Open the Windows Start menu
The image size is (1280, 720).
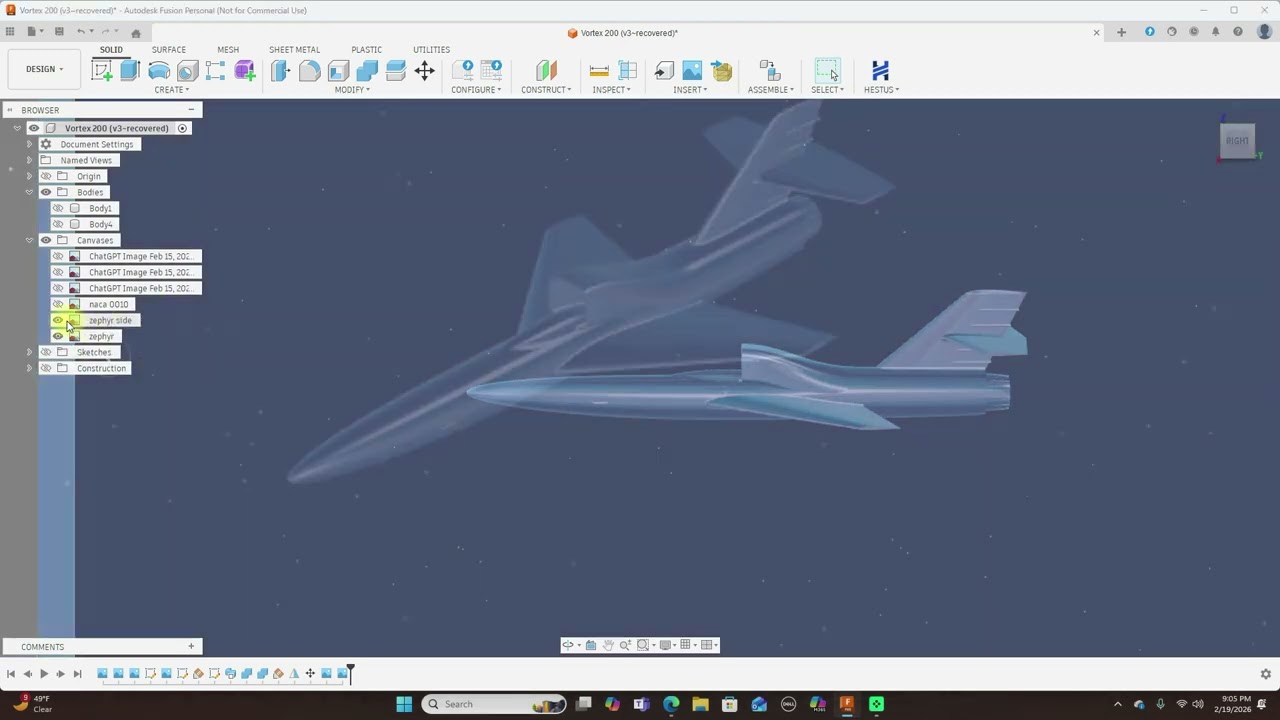(404, 704)
